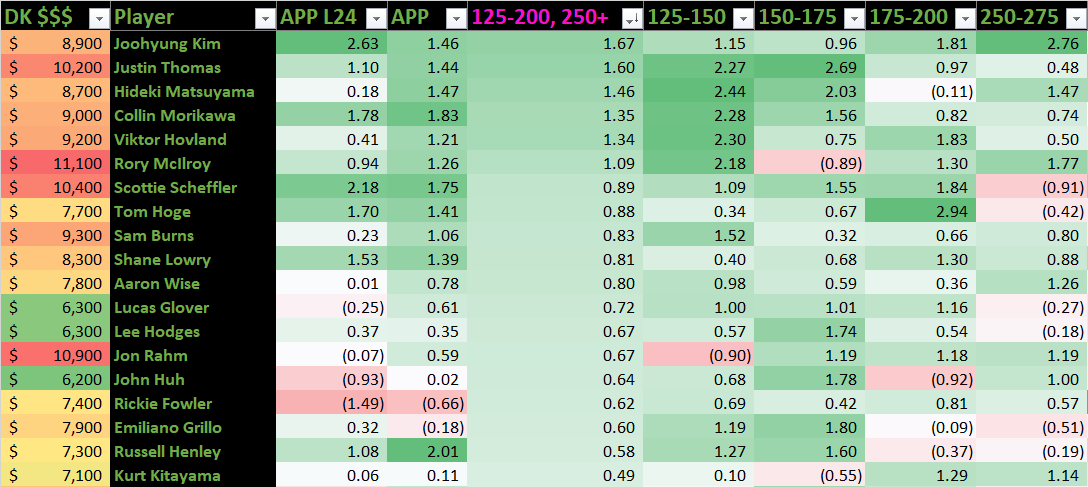Open the sorted 125-200, 250+ filter dropdown
Image resolution: width=1088 pixels, height=487 pixels.
[x=634, y=19]
